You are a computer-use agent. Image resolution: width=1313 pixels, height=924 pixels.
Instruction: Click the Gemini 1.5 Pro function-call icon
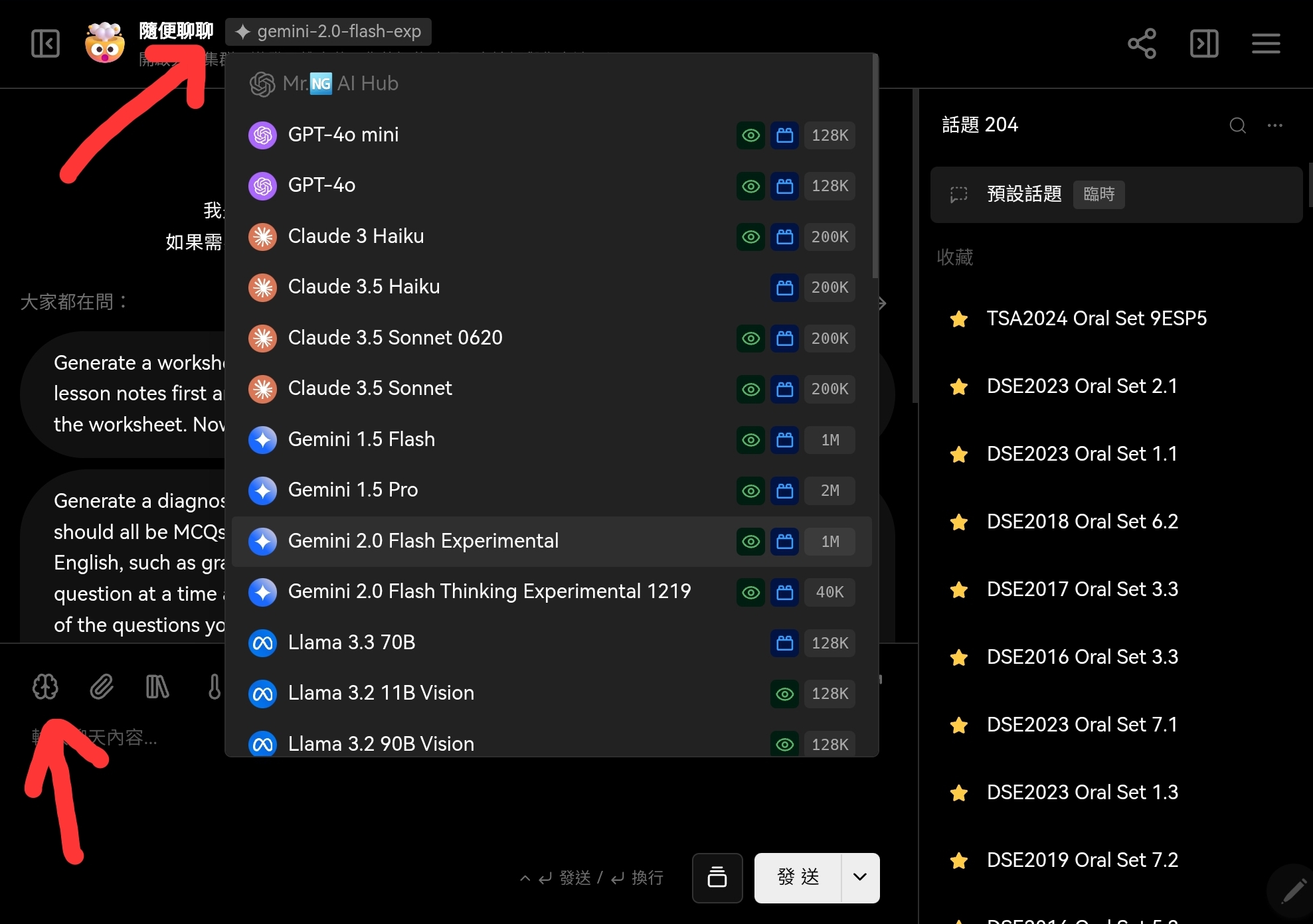[784, 491]
